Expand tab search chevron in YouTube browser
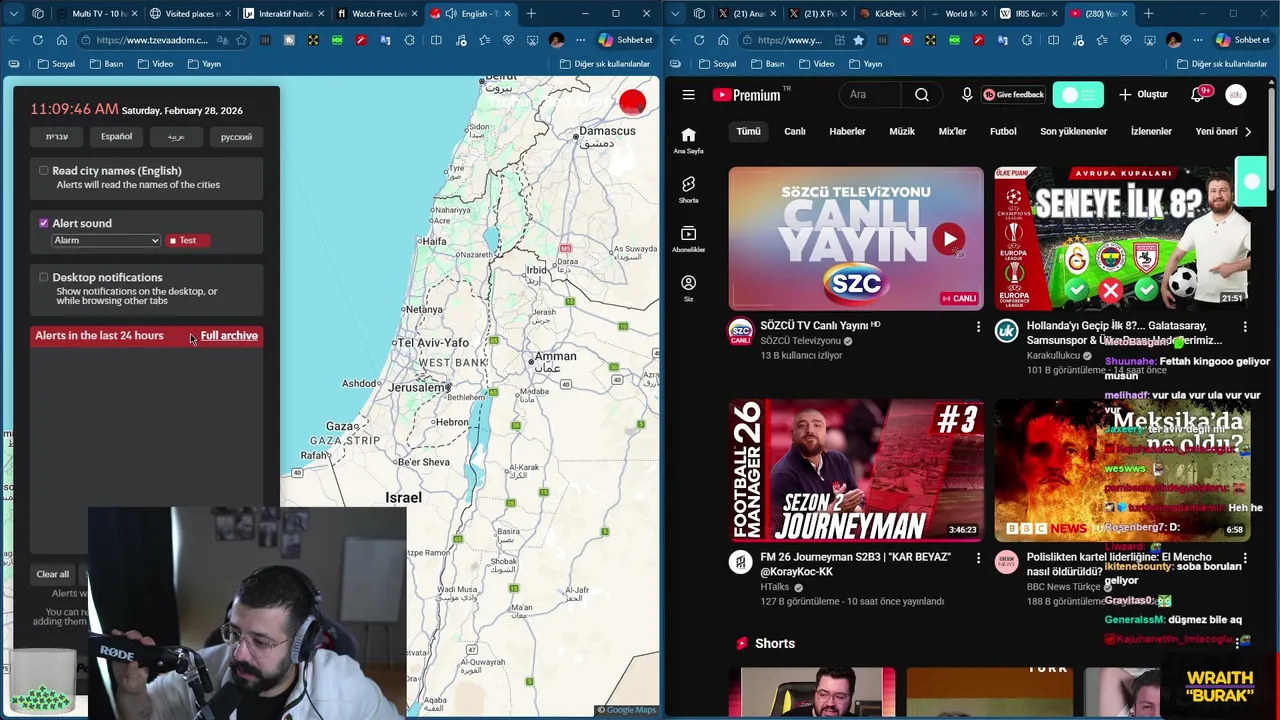 pos(675,14)
